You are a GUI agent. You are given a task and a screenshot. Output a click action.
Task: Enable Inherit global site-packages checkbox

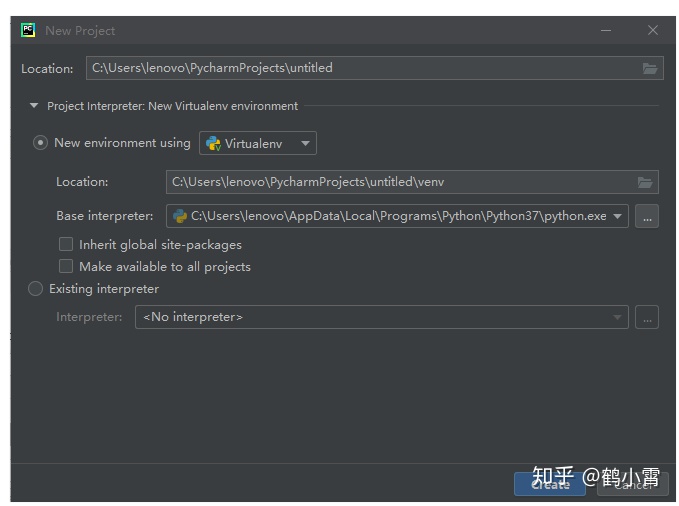[x=66, y=244]
